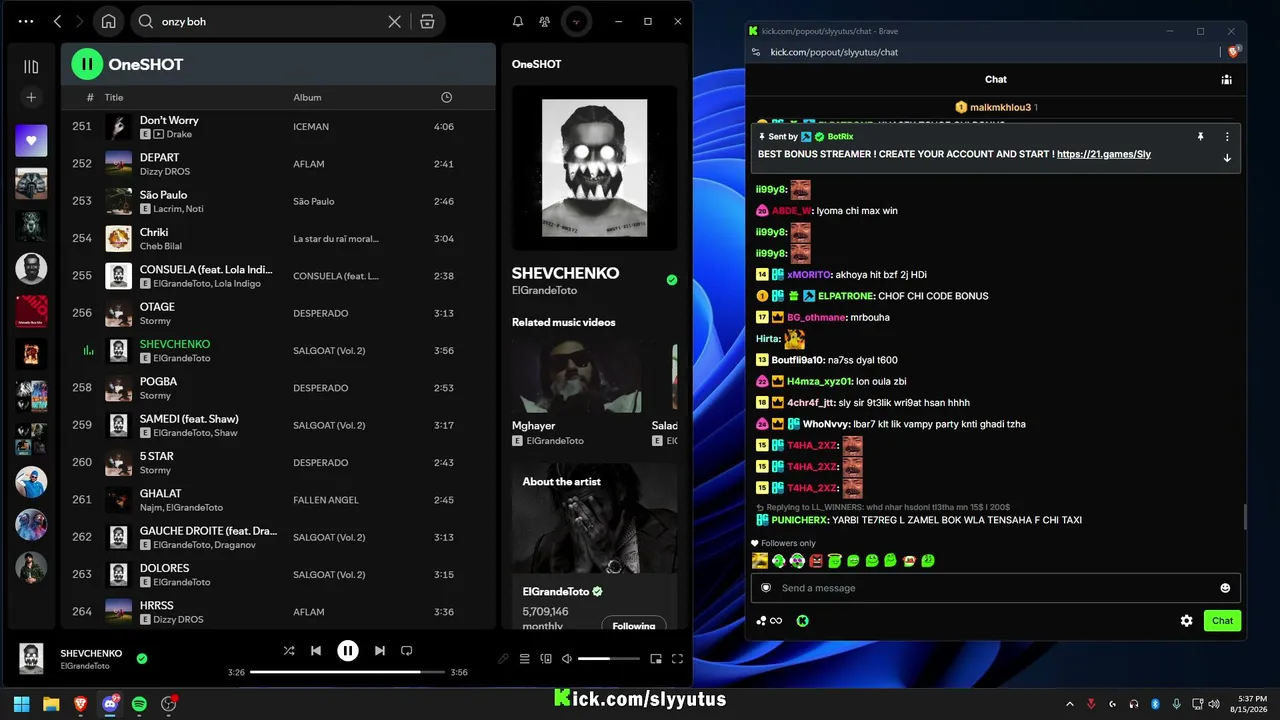Open the Mghayer music video

point(576,378)
